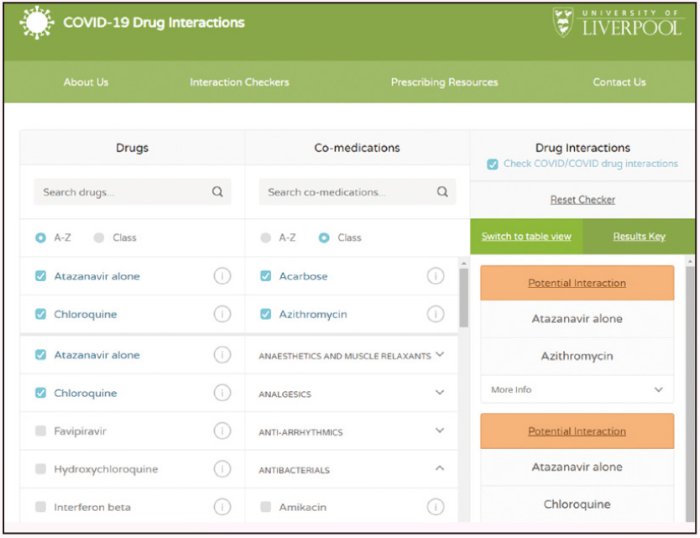
Task: Select A-Z radio button under Co-medications
Action: tap(266, 238)
